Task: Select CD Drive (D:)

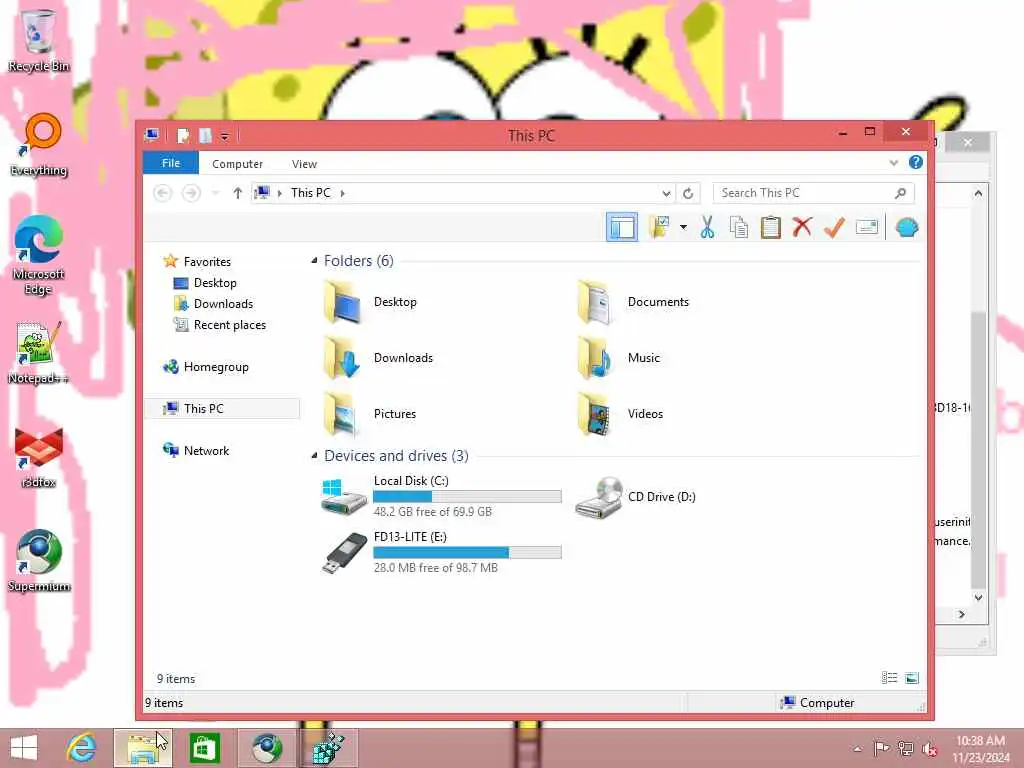Action: coord(635,497)
